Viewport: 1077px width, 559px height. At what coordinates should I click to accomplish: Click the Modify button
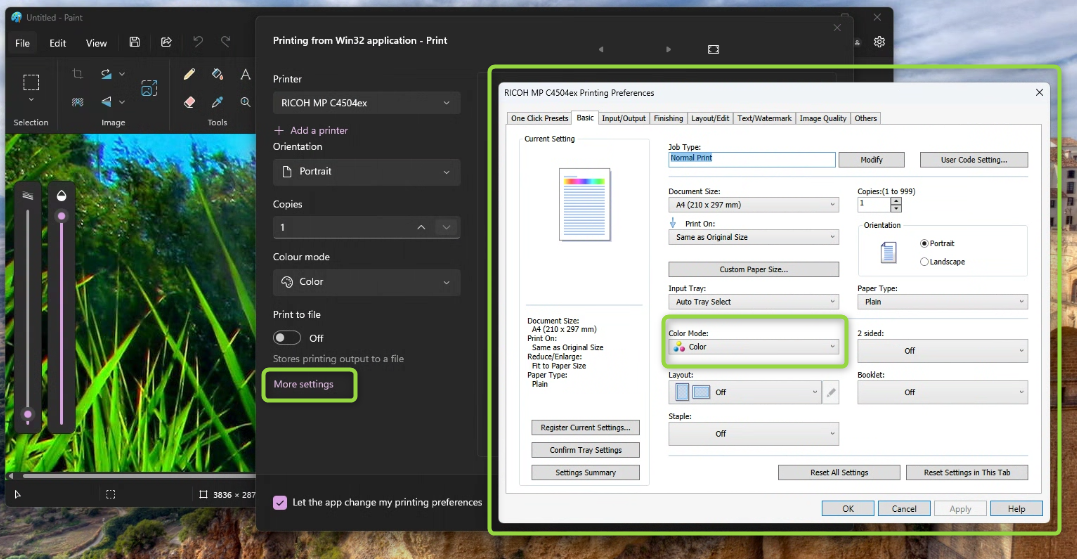[872, 160]
